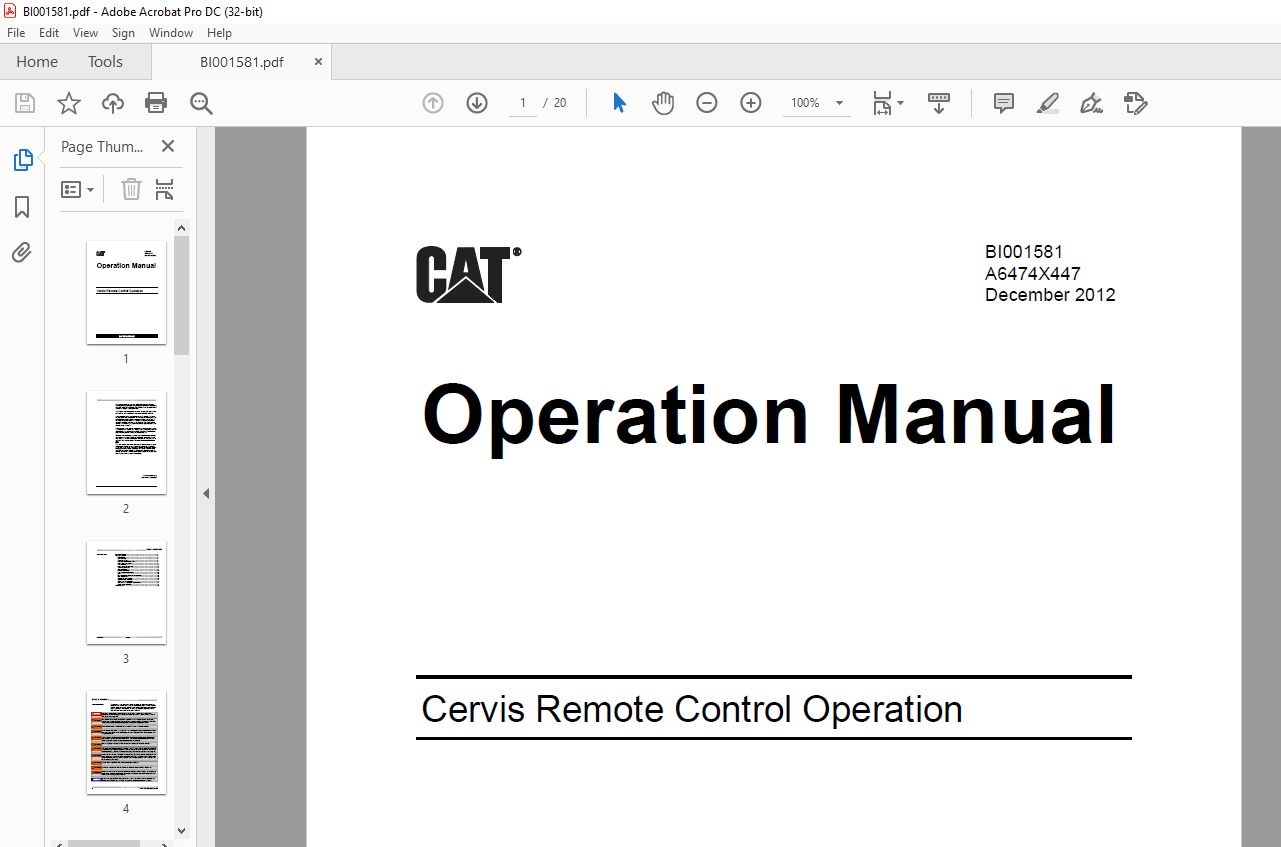The image size is (1281, 847).
Task: Bookmark the file with the star icon
Action: pos(68,103)
